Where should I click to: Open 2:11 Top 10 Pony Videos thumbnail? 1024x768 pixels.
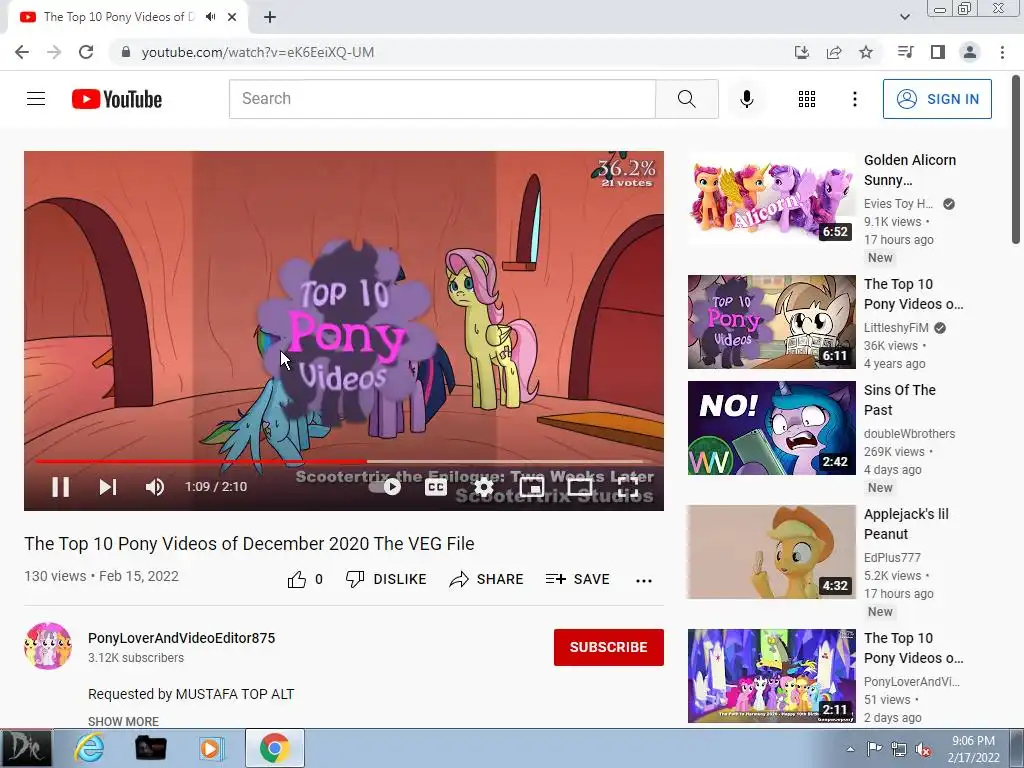pos(771,676)
